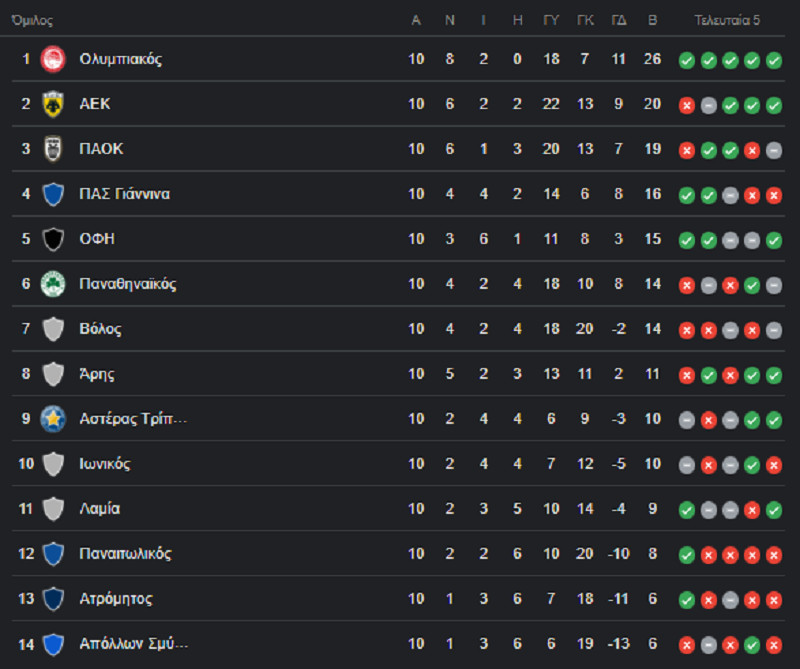
Task: Click the Παναθηναϊκός green crest
Action: pos(53,284)
